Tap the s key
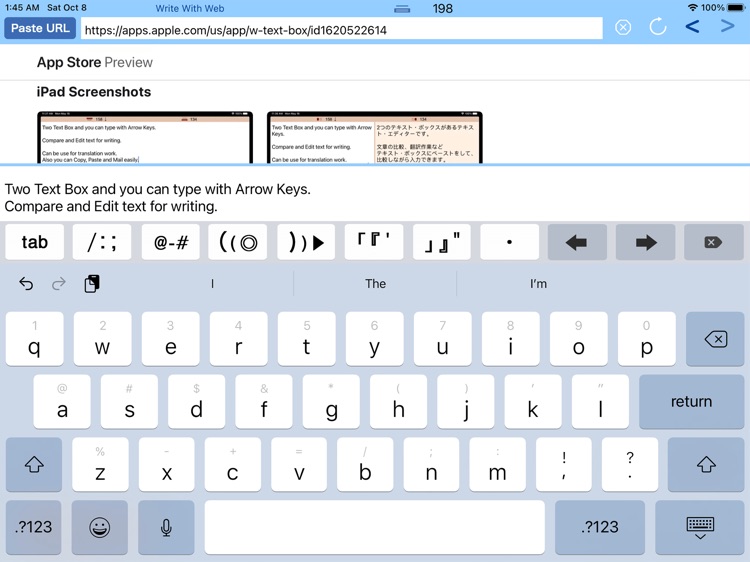 coord(129,402)
